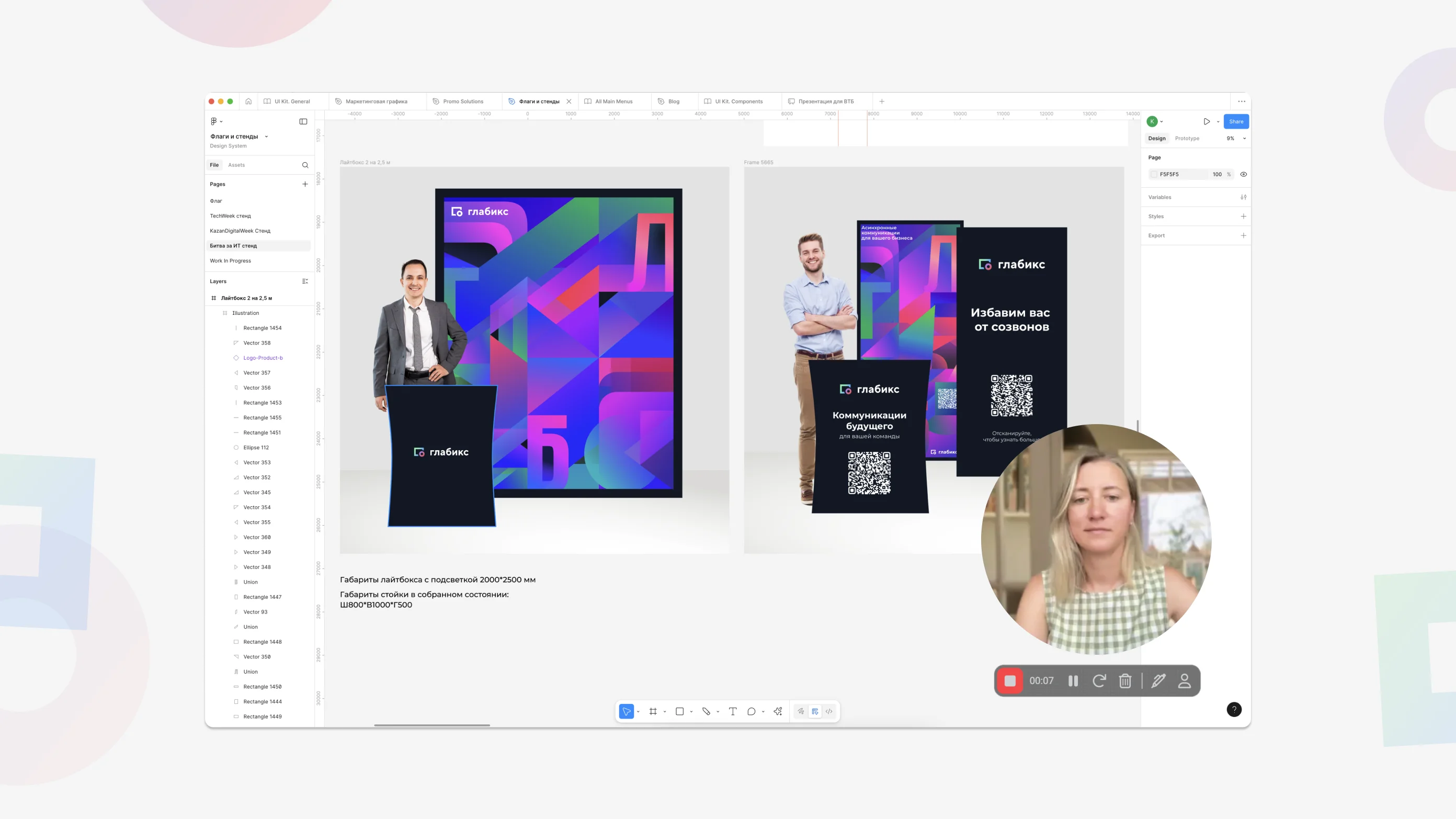Open the Actions AI tool

point(778,712)
